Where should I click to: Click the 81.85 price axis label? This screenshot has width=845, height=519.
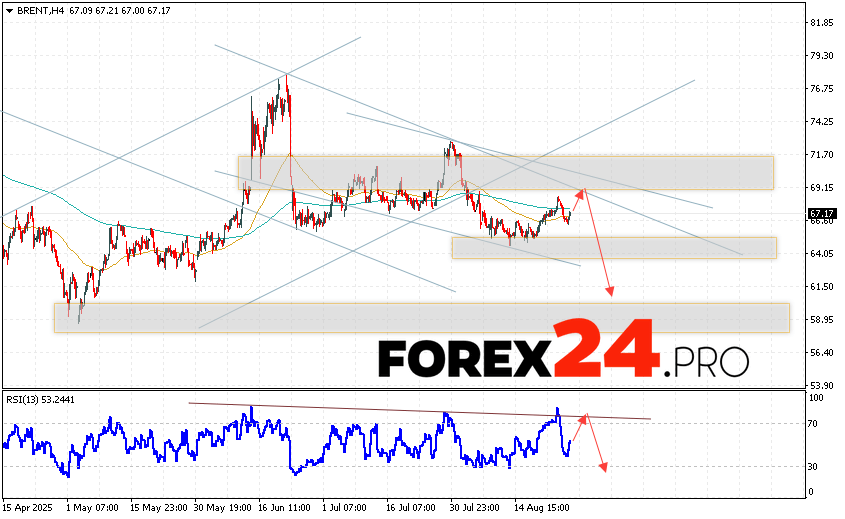click(821, 22)
